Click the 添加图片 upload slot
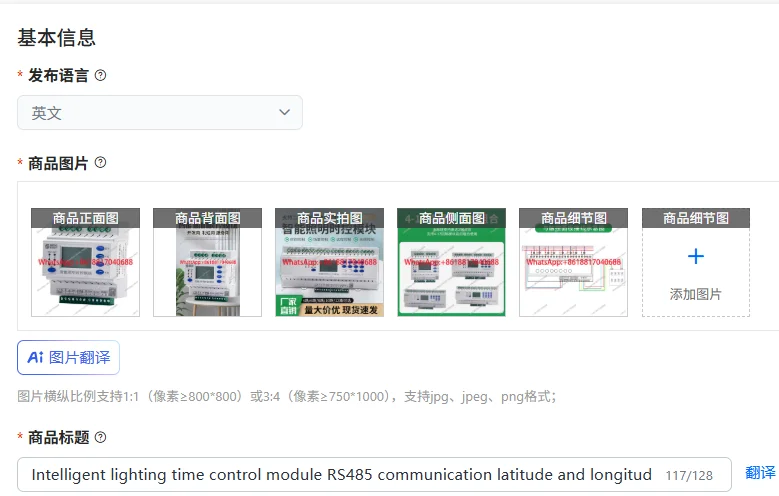This screenshot has height=496, width=779. coord(696,262)
